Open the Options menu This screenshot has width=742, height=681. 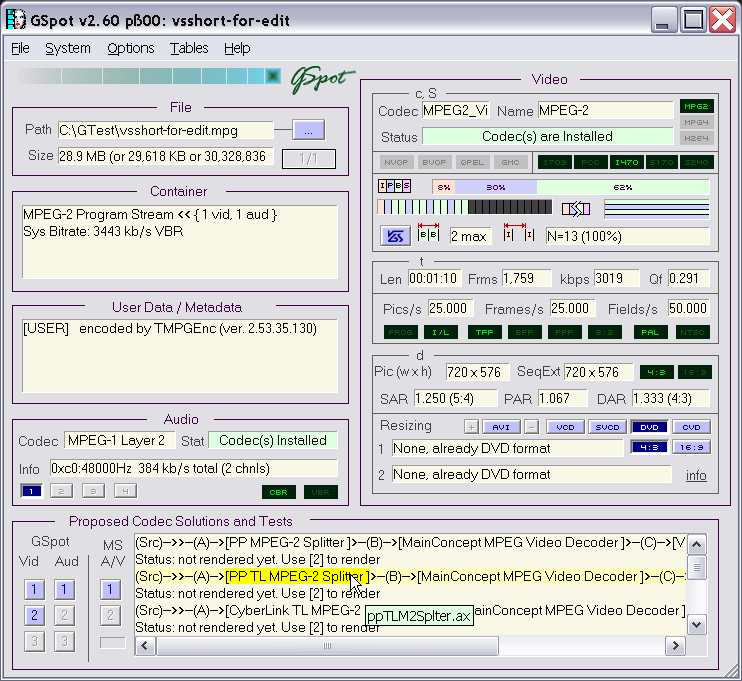click(x=131, y=48)
